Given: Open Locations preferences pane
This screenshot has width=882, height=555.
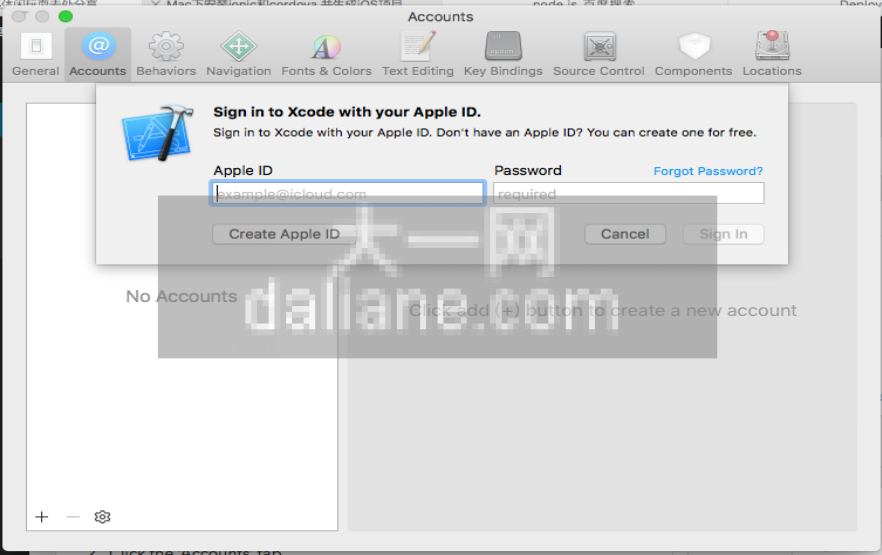Looking at the screenshot, I should point(772,54).
